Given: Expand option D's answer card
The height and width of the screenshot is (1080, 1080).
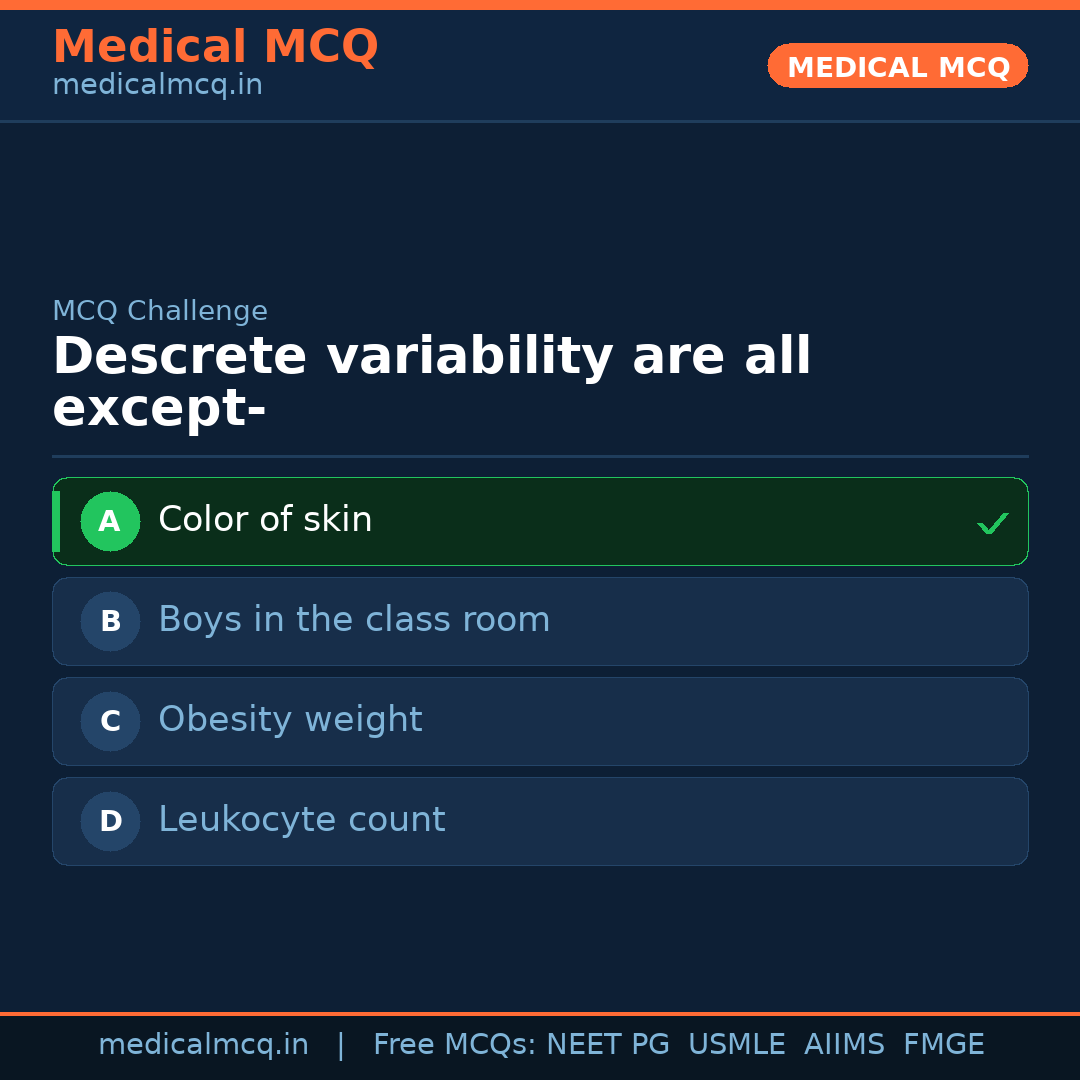Looking at the screenshot, I should (540, 821).
